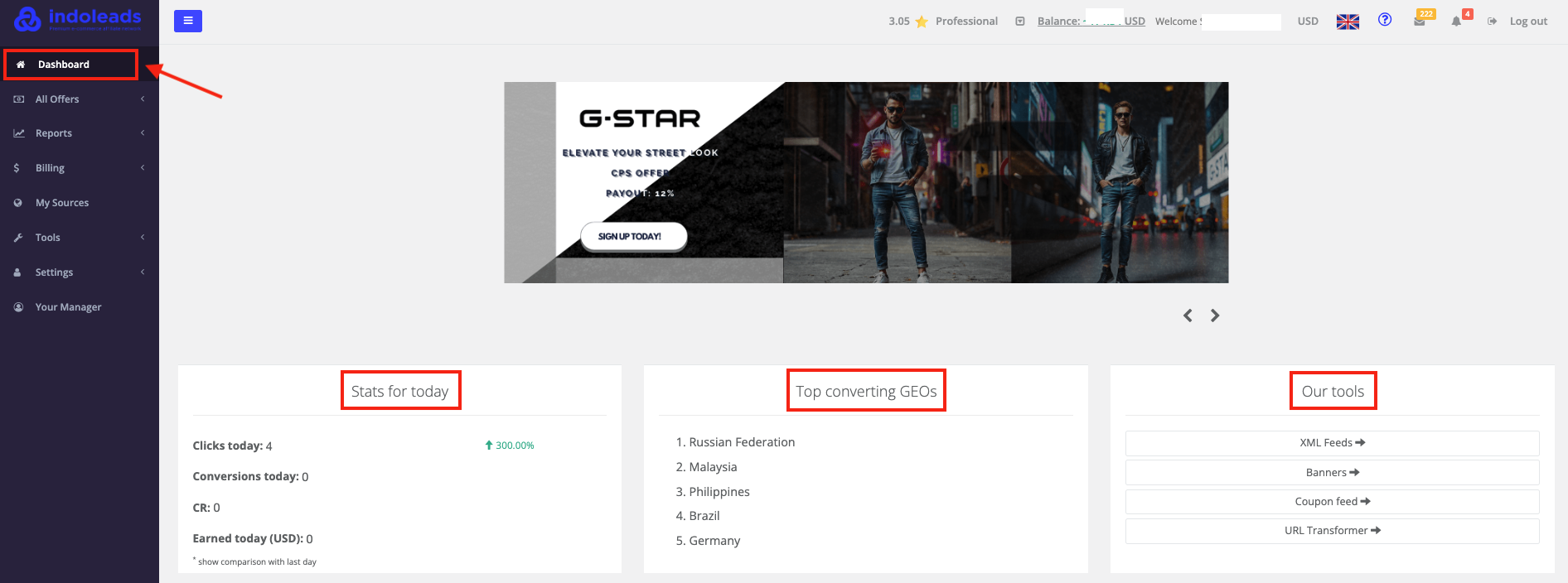Open Your Manager in the sidebar

point(68,307)
